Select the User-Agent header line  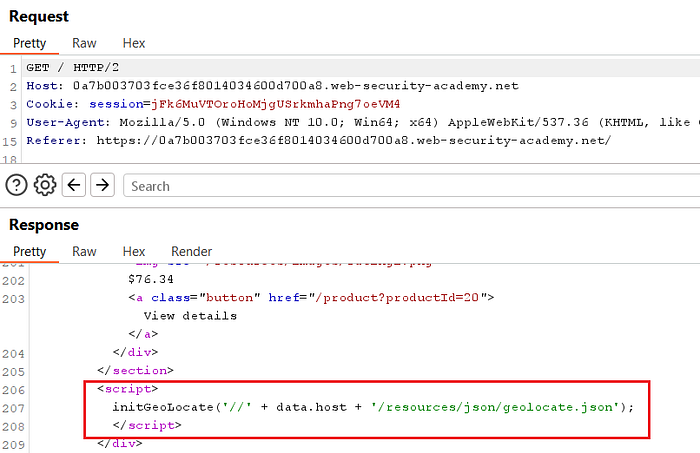(363, 122)
